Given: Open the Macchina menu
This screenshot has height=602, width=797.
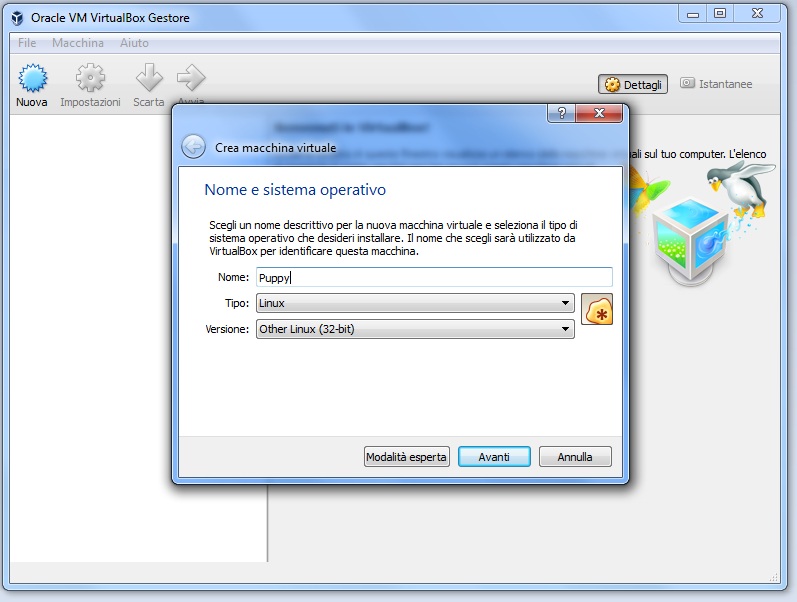Looking at the screenshot, I should coord(78,43).
